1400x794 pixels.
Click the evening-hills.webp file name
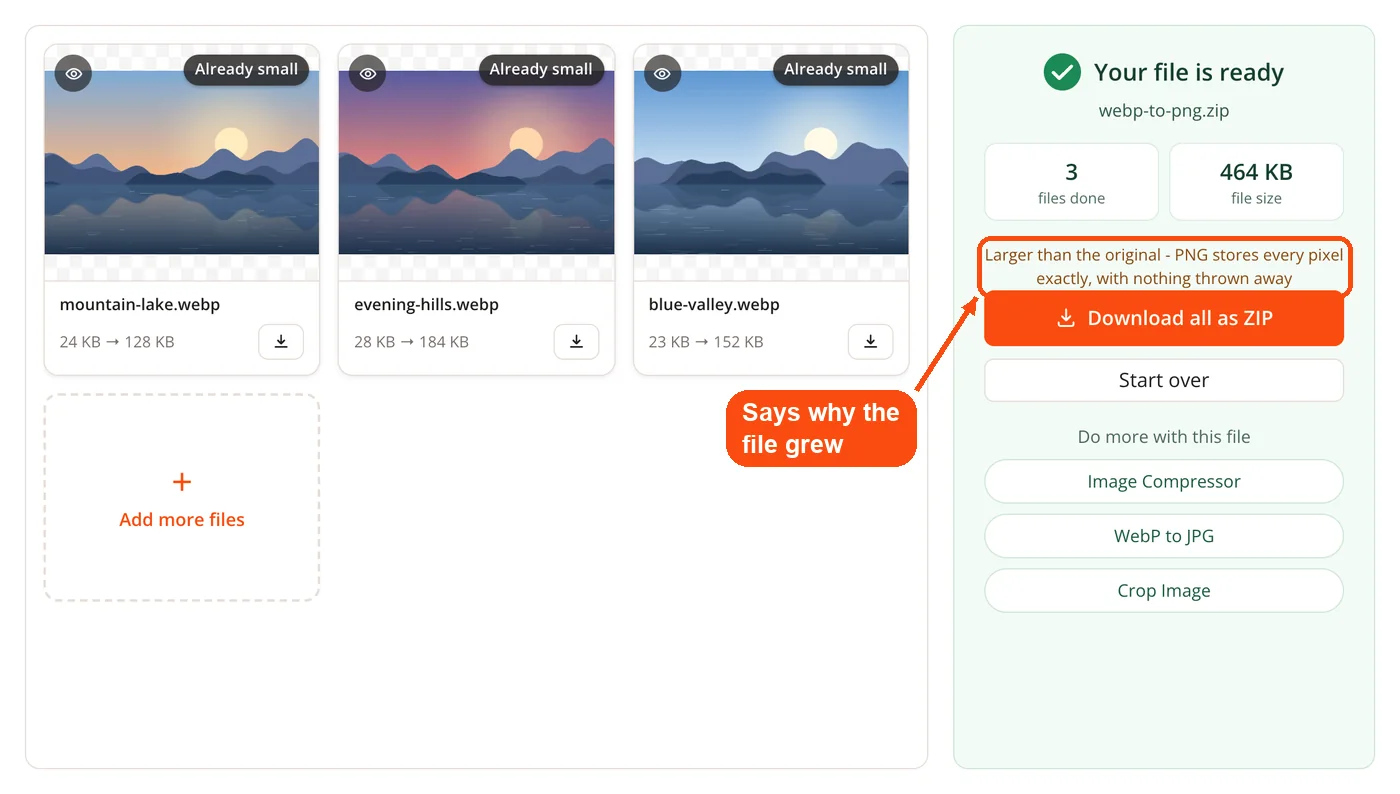pos(427,304)
